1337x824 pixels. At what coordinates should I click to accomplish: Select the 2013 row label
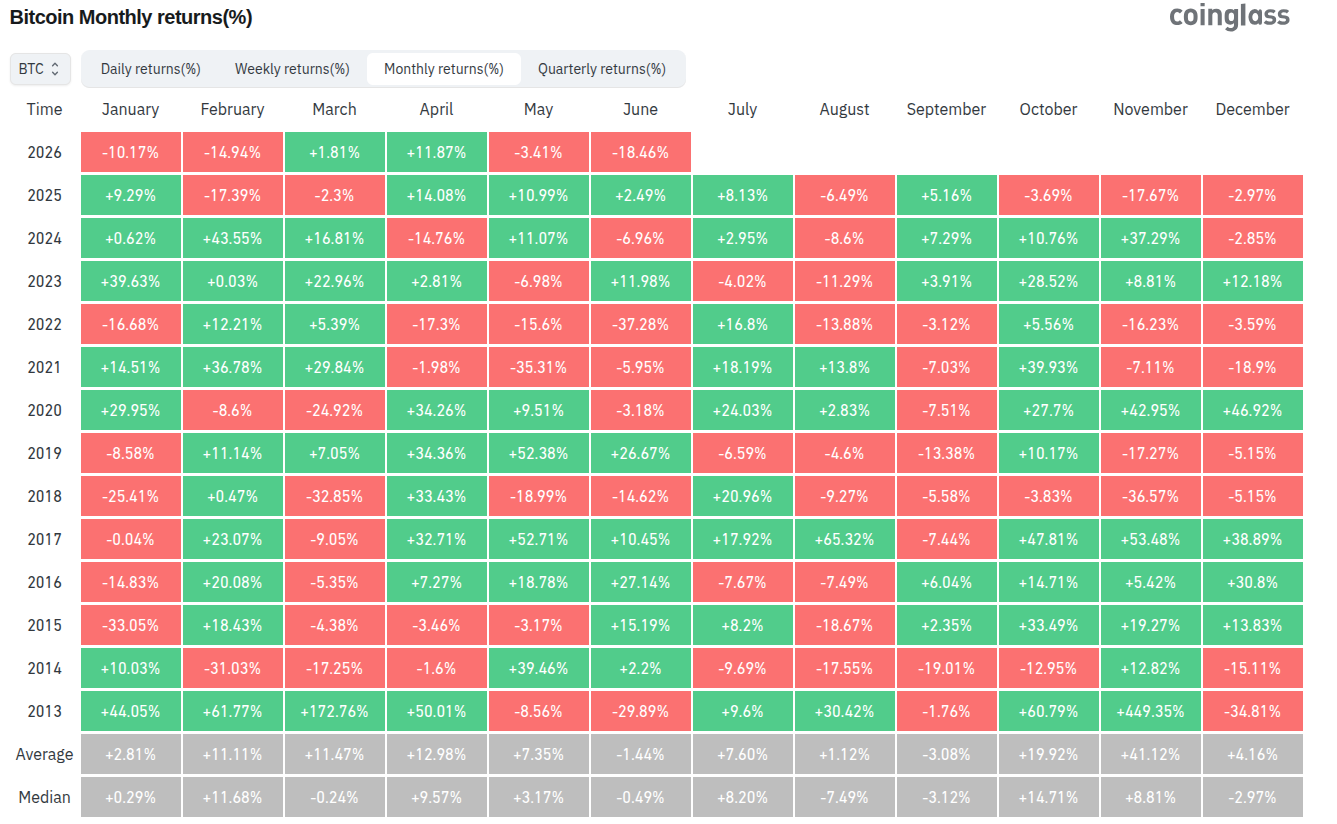click(x=44, y=711)
